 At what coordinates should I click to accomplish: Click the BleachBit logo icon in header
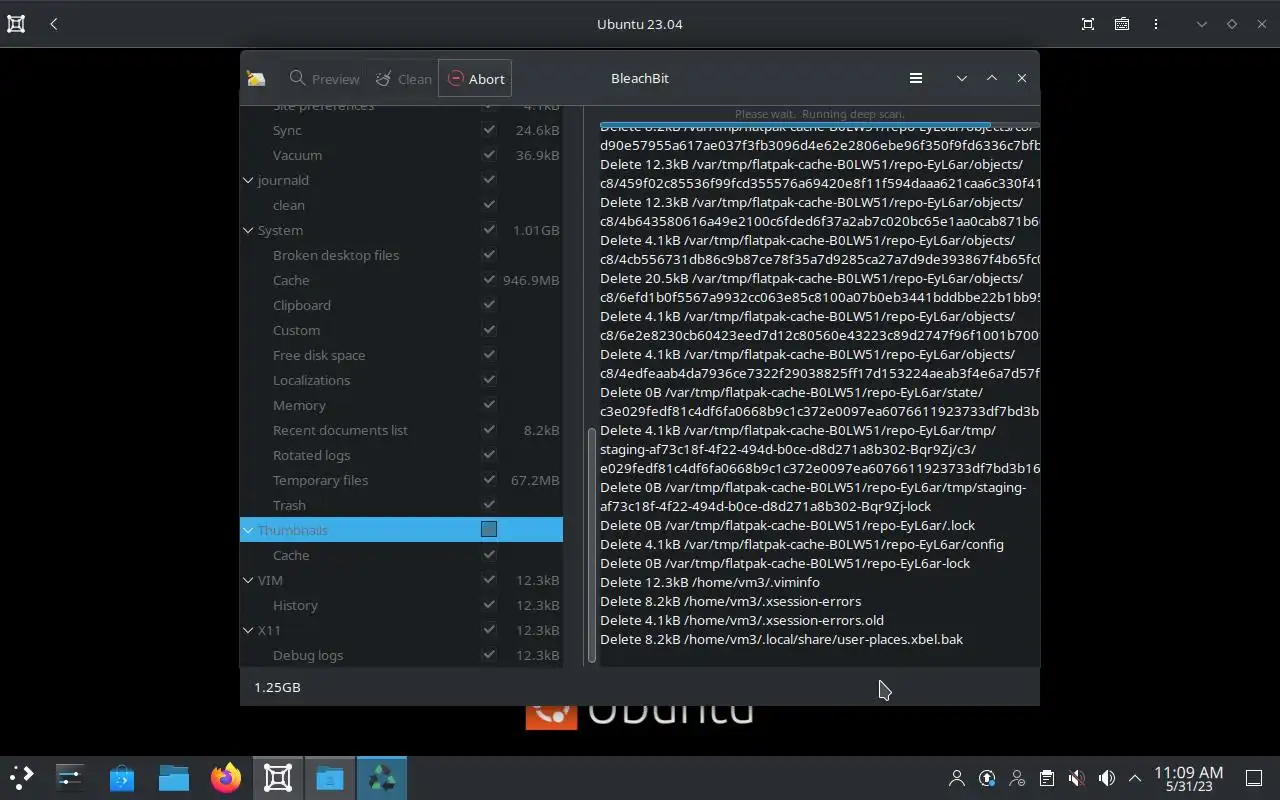[x=256, y=78]
